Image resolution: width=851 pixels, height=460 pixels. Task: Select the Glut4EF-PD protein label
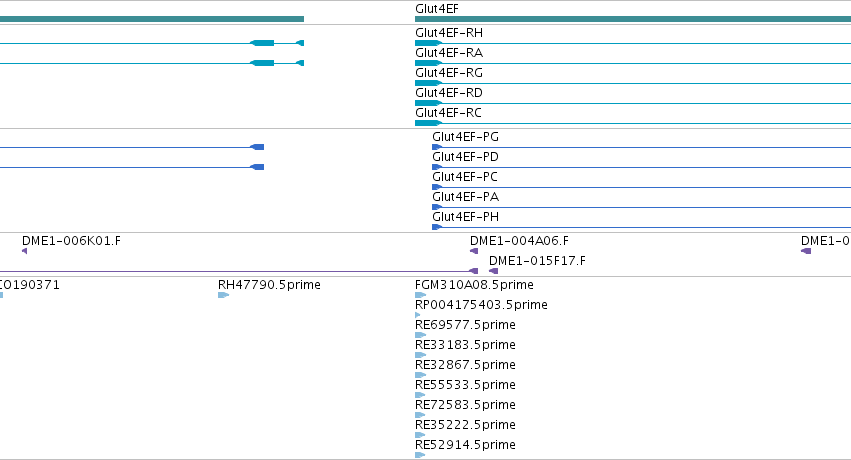[465, 157]
